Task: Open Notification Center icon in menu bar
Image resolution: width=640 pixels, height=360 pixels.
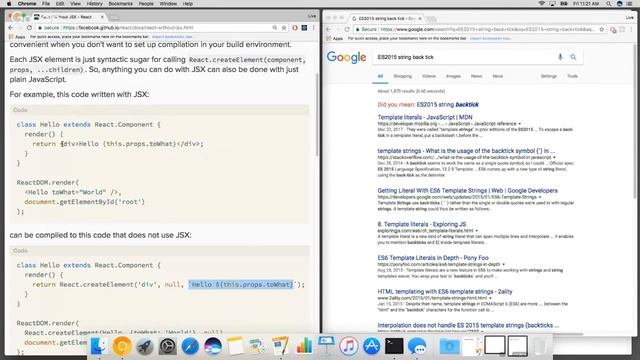Action: point(630,4)
